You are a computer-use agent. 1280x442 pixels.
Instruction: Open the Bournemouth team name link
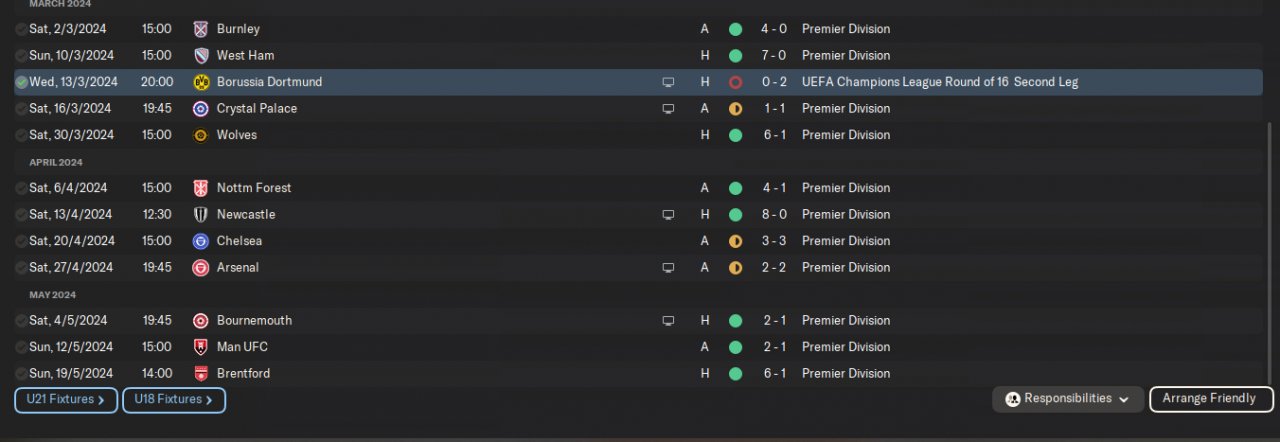(254, 320)
